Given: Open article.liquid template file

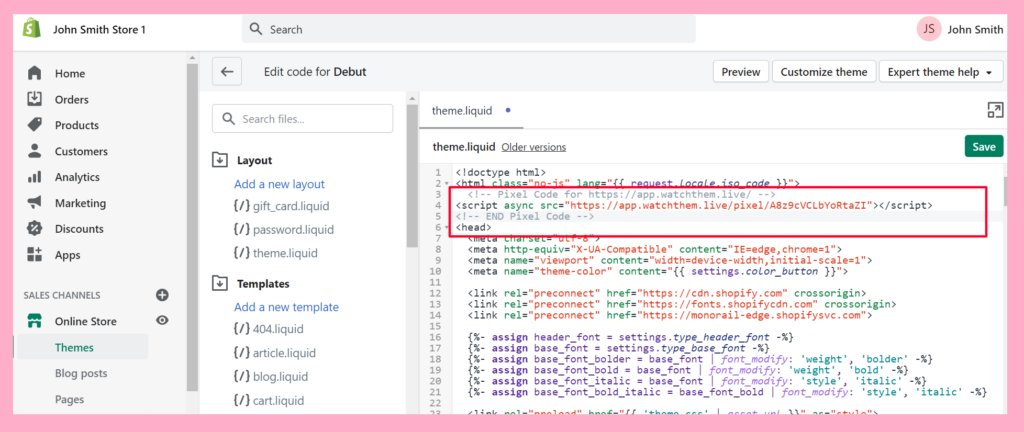Looking at the screenshot, I should (x=274, y=353).
